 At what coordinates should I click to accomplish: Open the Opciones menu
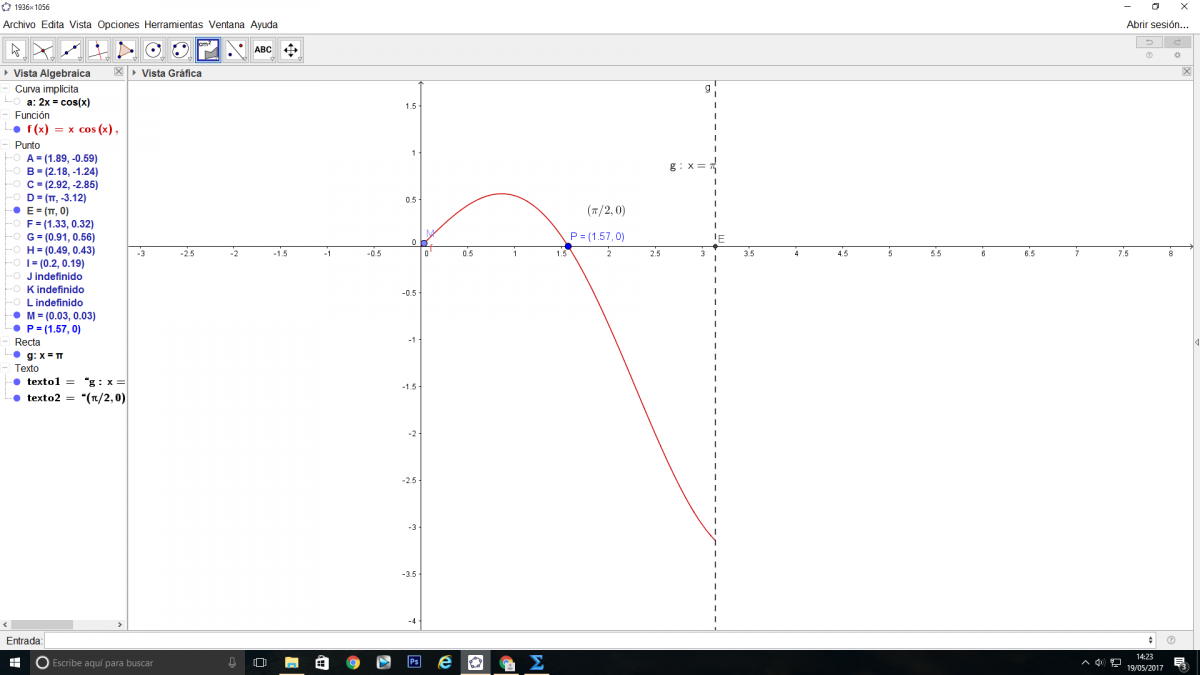pyautogui.click(x=118, y=24)
